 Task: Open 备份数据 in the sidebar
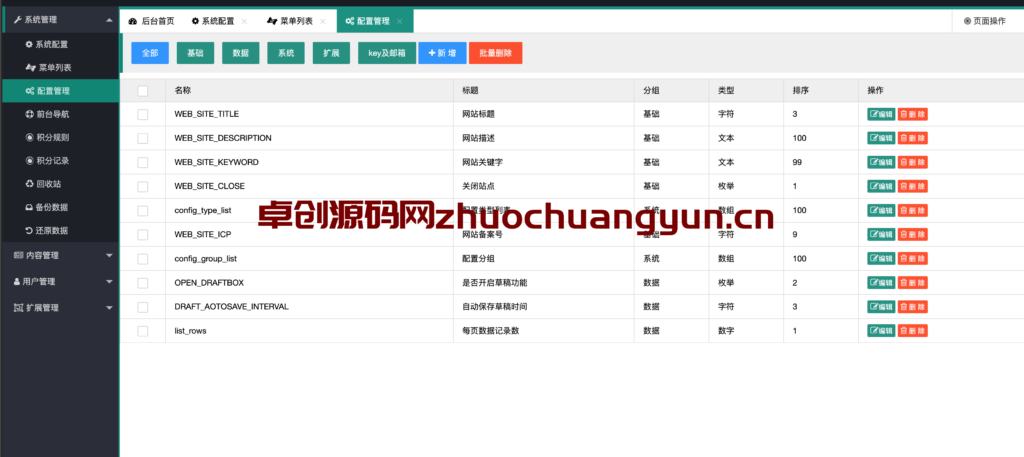tap(61, 208)
